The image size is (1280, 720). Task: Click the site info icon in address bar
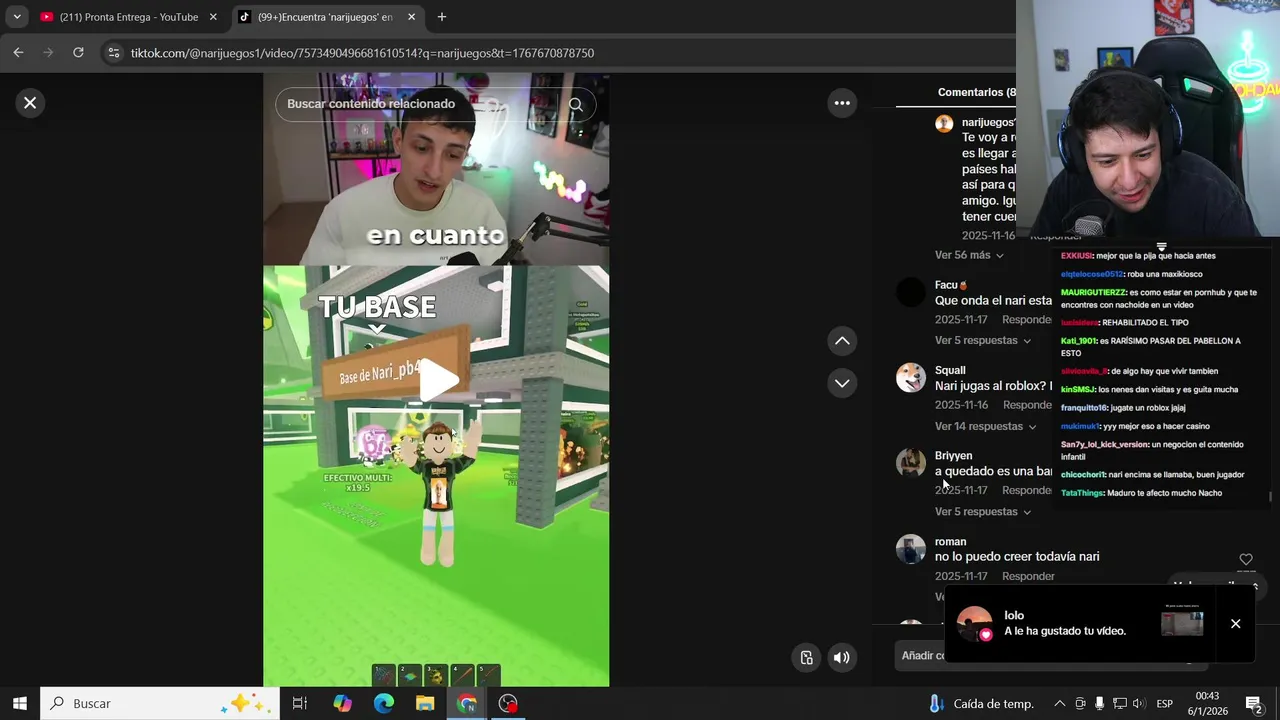114,53
